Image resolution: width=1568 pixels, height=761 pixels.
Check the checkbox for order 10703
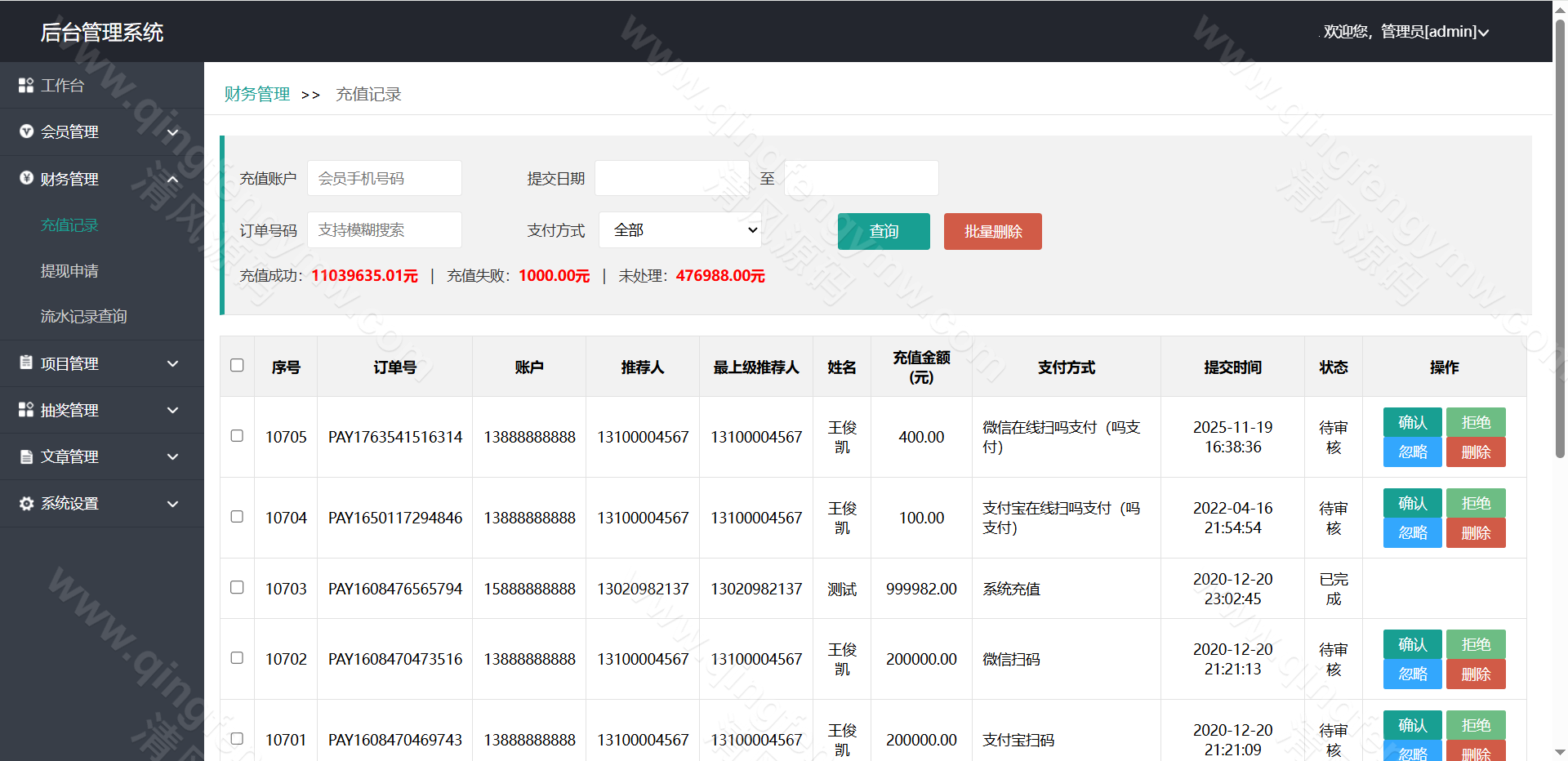point(237,587)
